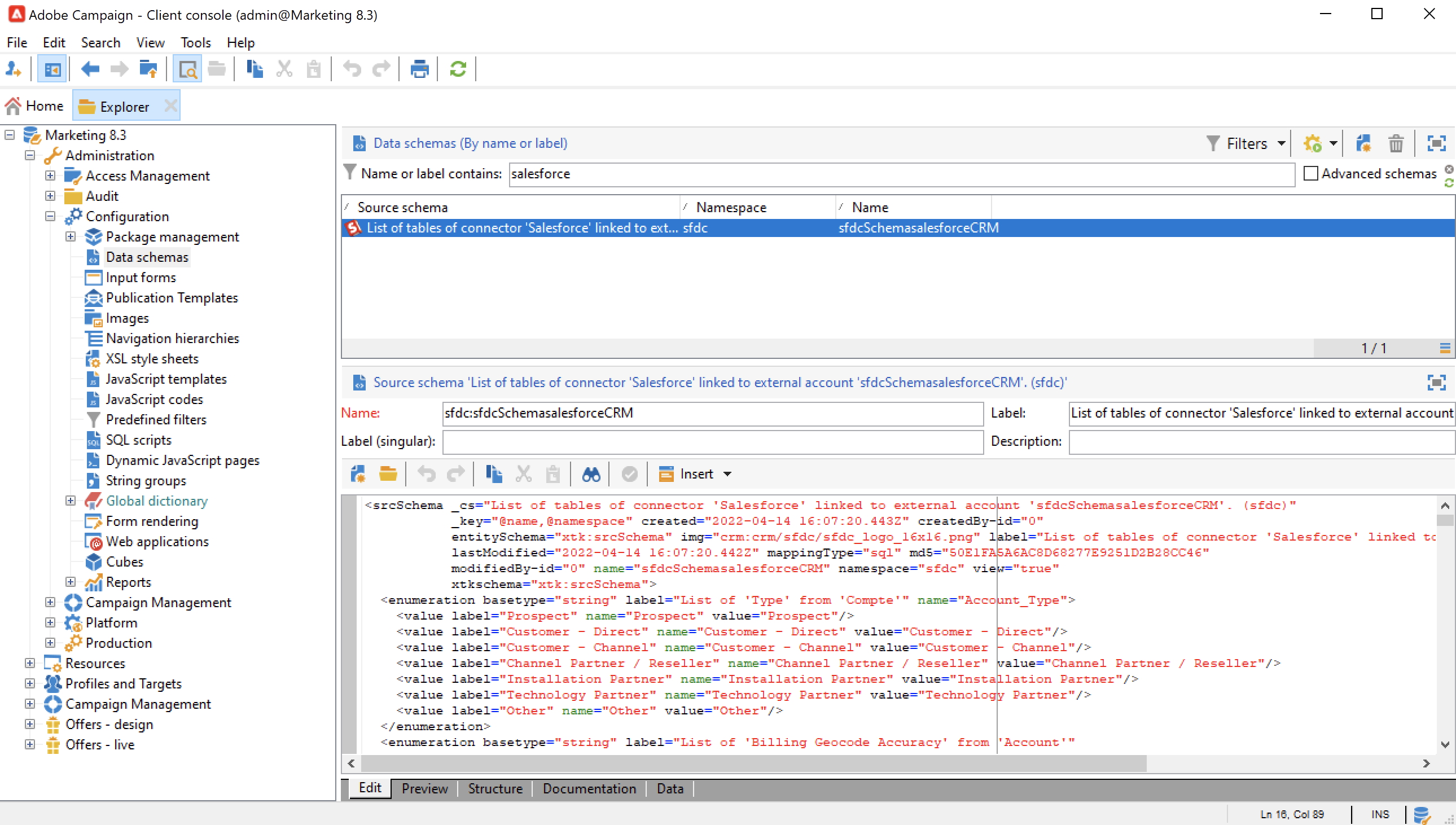This screenshot has width=1456, height=825.
Task: Switch to the Structure tab
Action: [x=494, y=788]
